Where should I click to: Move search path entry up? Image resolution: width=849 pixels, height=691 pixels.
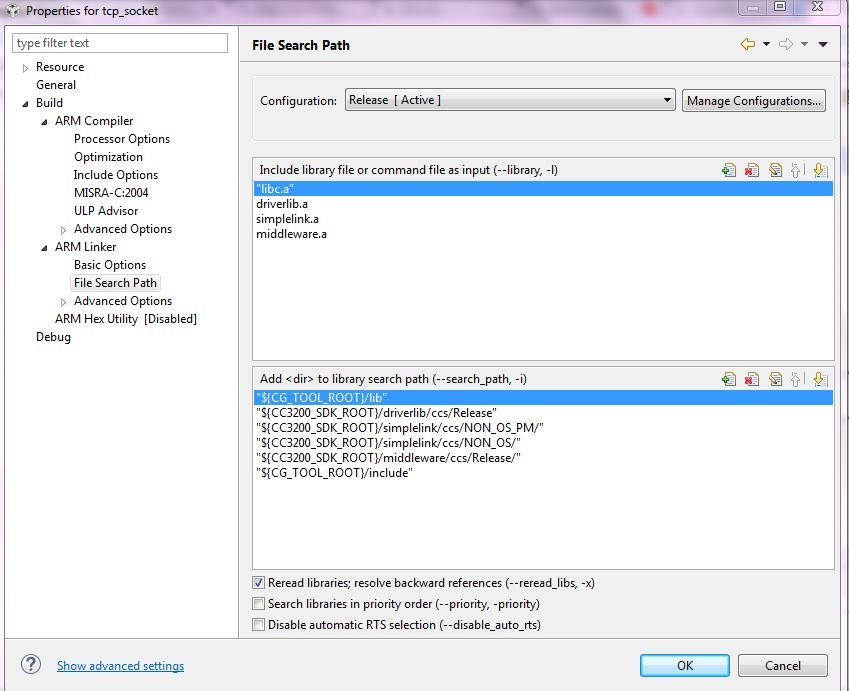coord(795,379)
